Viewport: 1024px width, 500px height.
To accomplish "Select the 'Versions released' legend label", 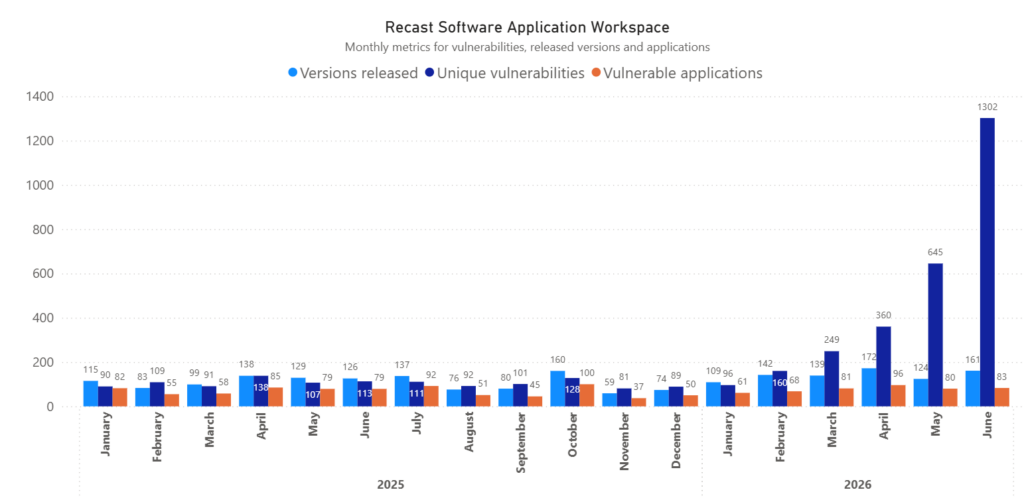I will [x=359, y=73].
